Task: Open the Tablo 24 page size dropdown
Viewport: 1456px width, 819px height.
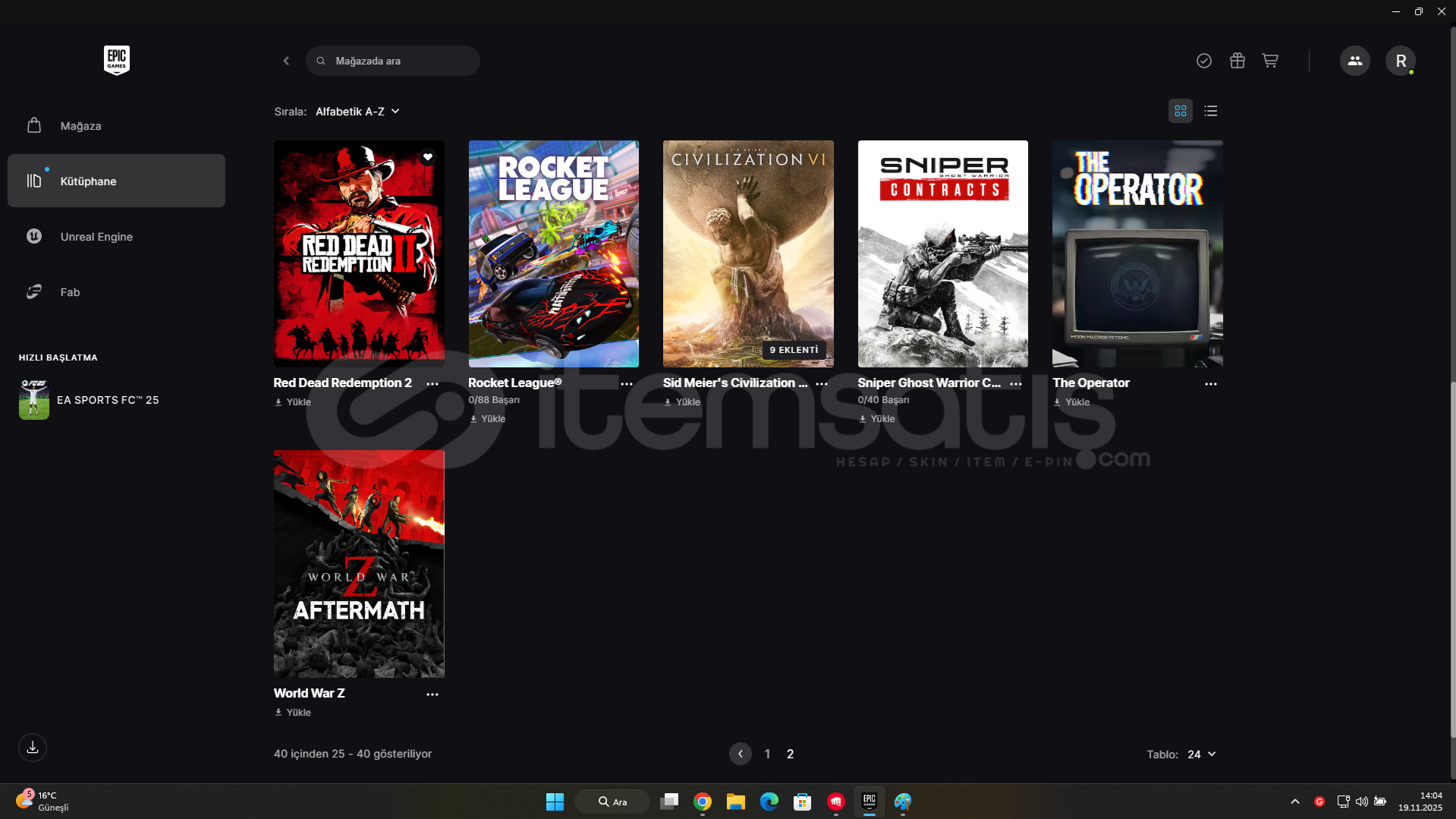Action: point(1201,754)
